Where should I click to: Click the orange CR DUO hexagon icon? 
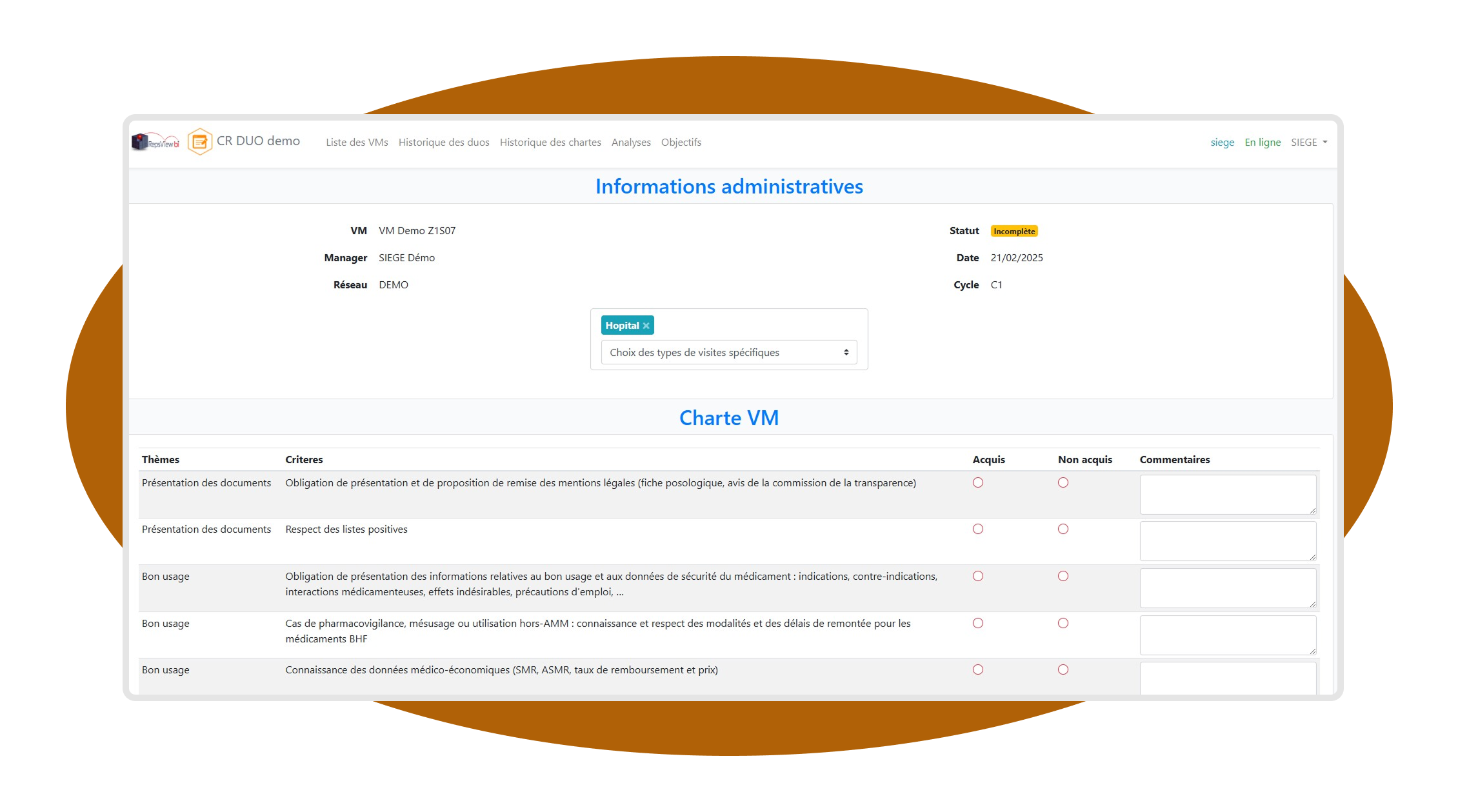point(200,142)
